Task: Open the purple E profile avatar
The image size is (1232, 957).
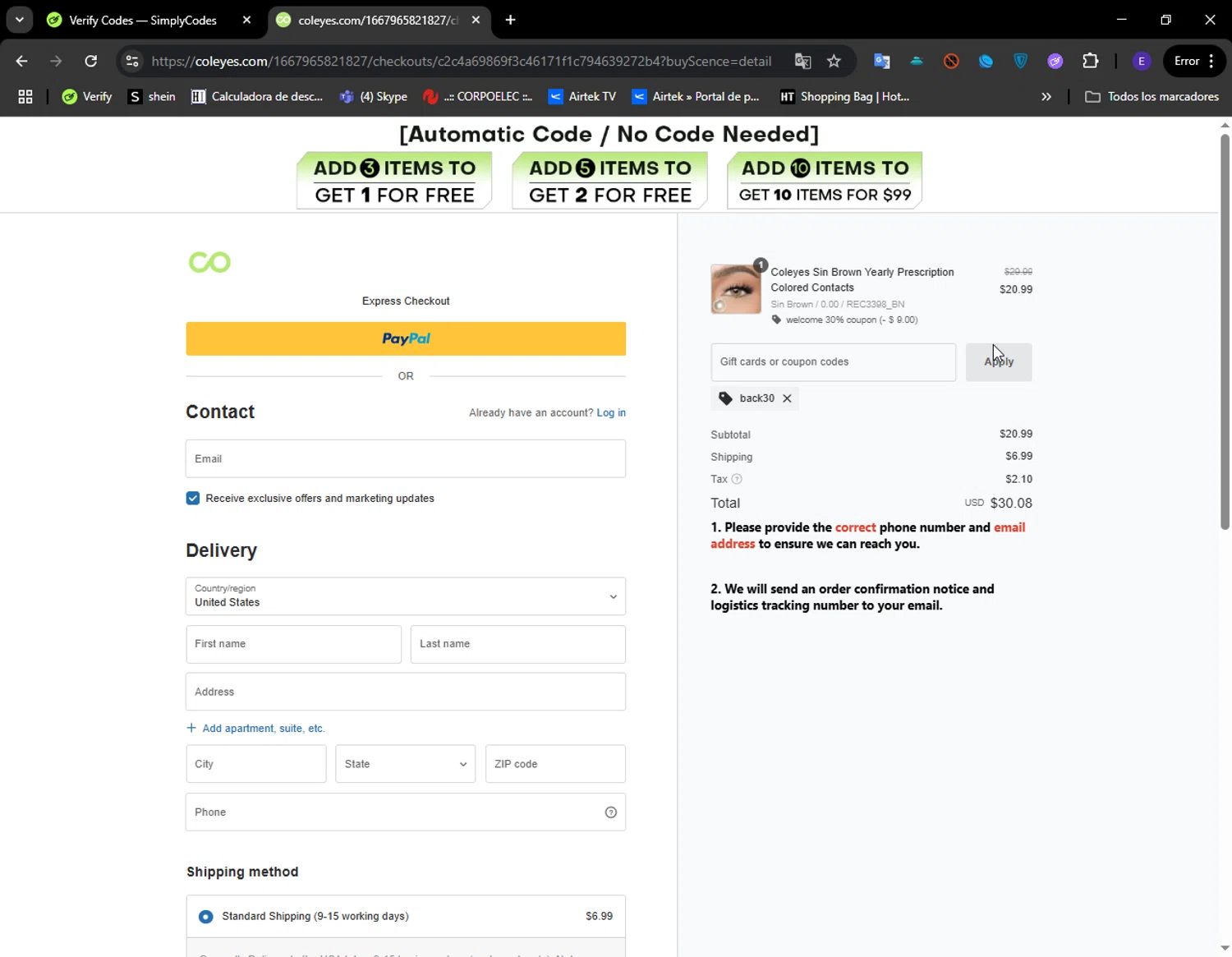Action: (1141, 61)
